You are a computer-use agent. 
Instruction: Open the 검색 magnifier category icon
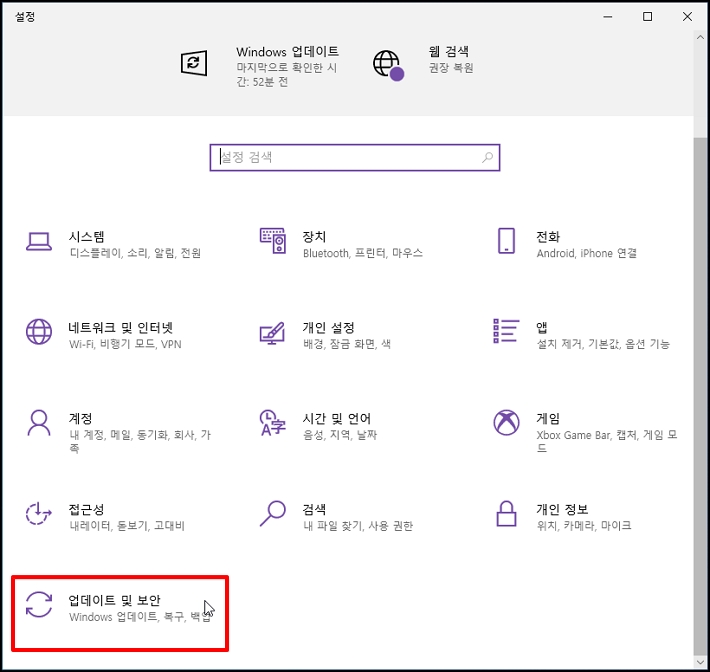[273, 514]
